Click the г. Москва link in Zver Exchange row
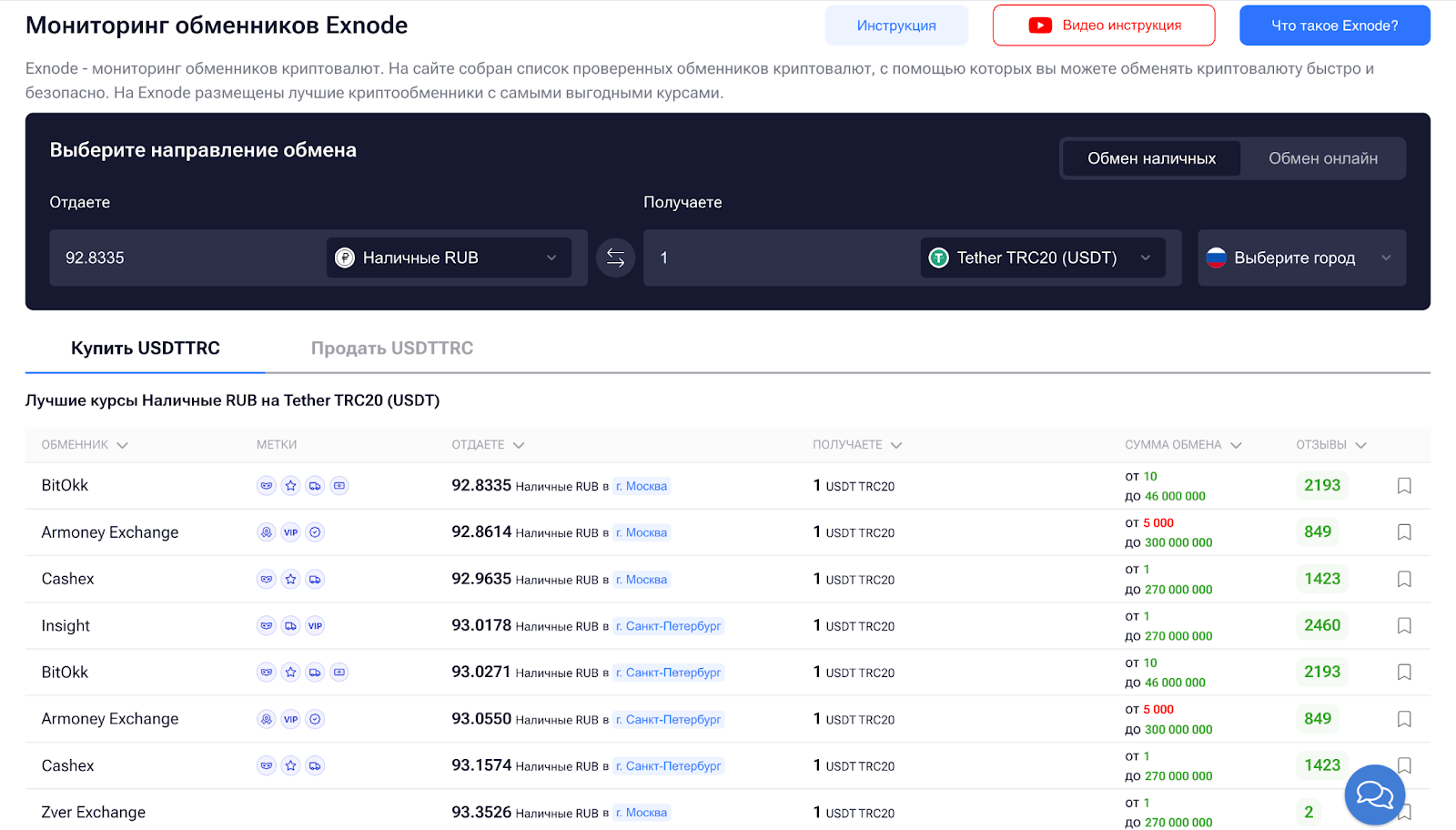Screen dimensions: 1456x830 click(x=642, y=813)
